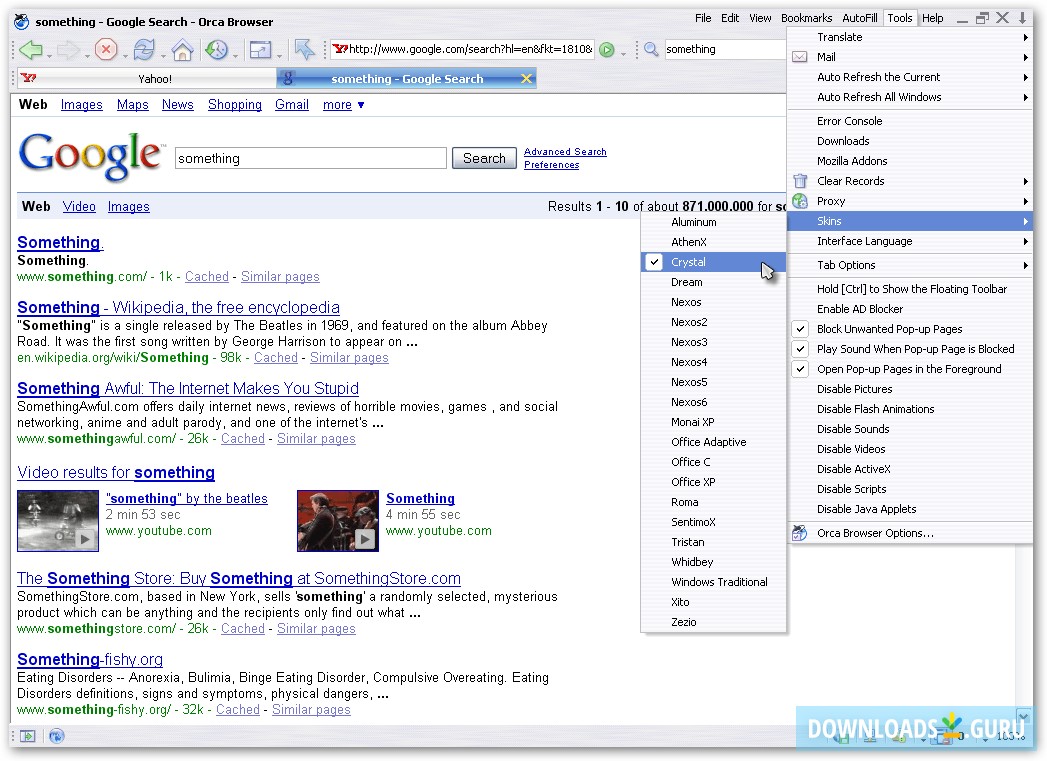
Task: Open the 'more' dropdown in Google navigation
Action: pos(343,104)
